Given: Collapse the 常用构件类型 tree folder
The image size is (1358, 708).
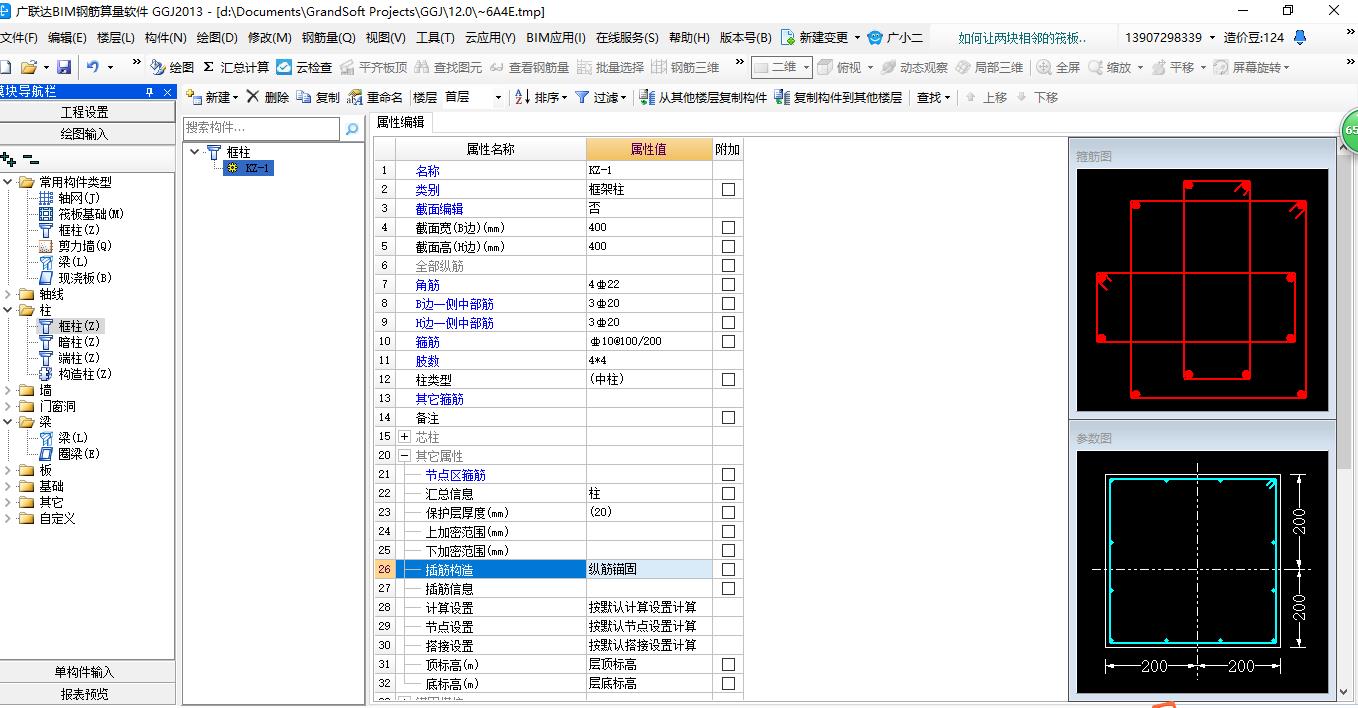Looking at the screenshot, I should pyautogui.click(x=9, y=182).
